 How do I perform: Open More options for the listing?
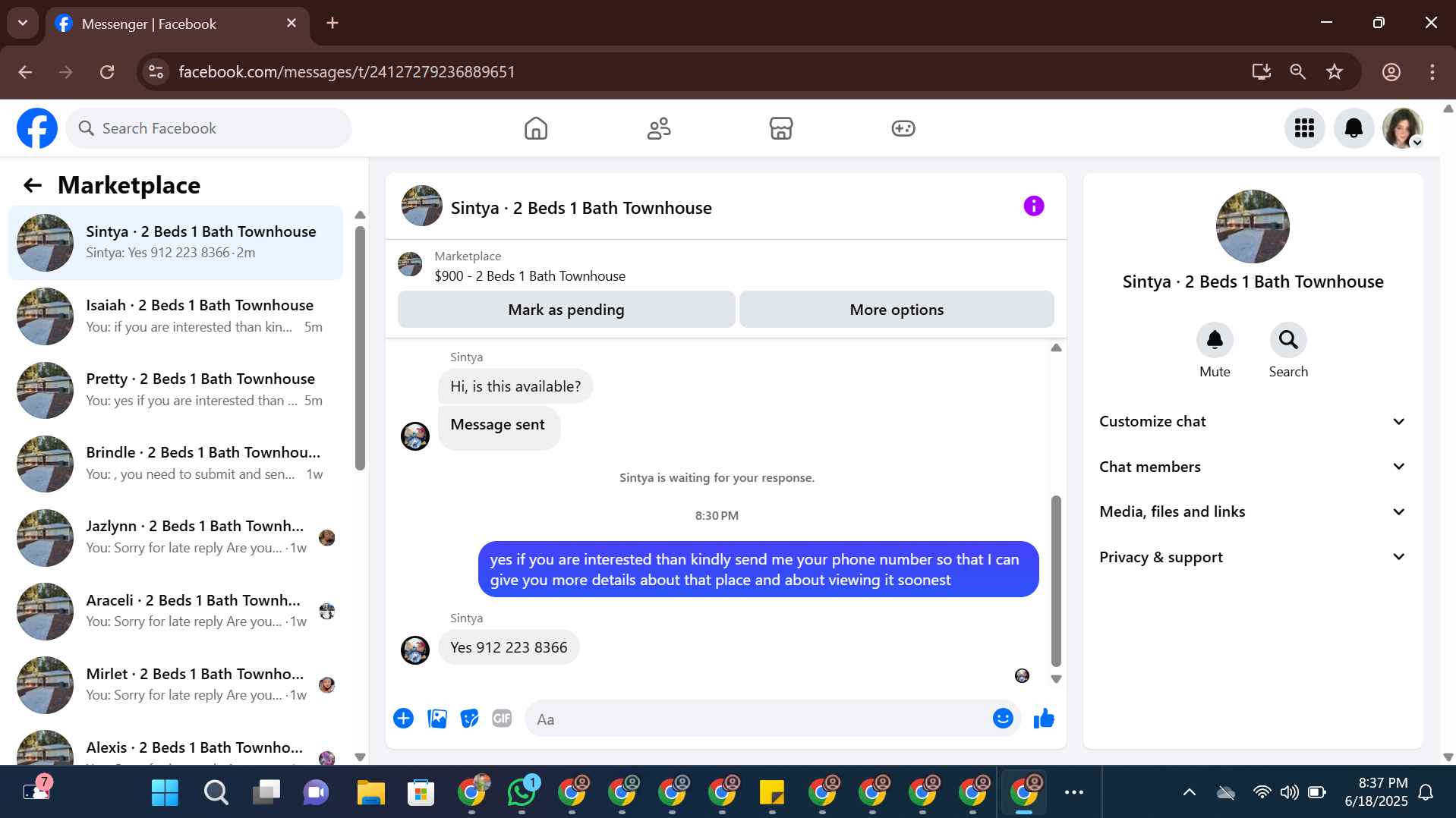(897, 310)
